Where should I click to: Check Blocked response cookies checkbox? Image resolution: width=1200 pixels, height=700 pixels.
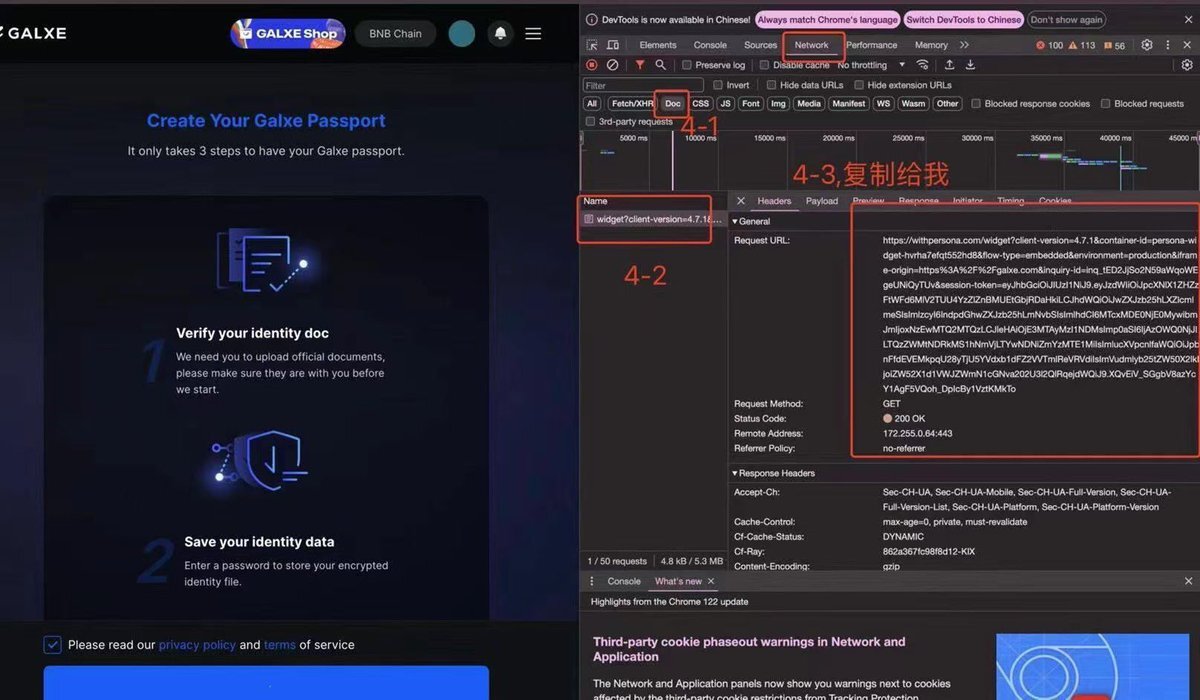975,104
